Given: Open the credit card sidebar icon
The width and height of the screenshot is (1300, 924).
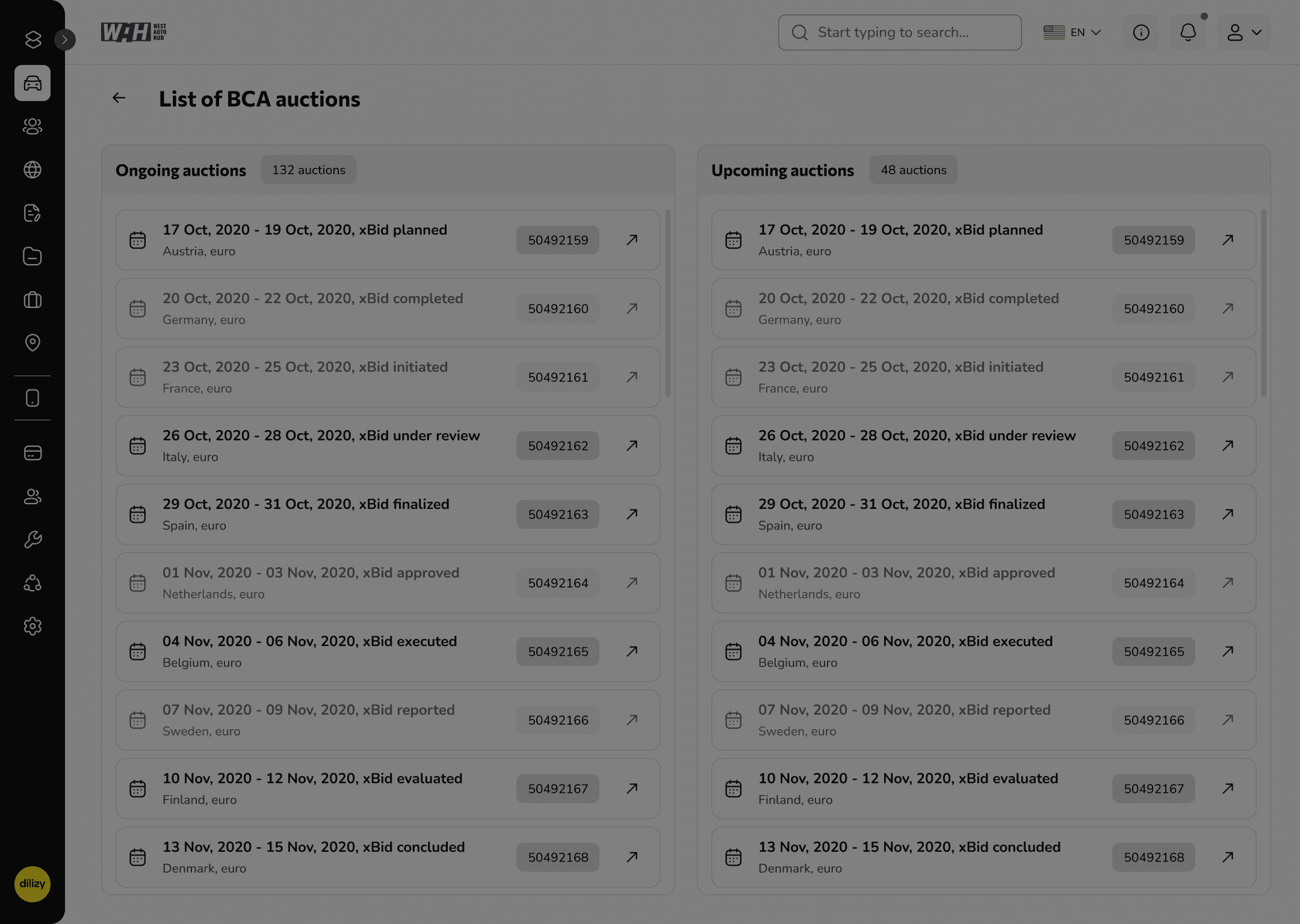Looking at the screenshot, I should 32,453.
